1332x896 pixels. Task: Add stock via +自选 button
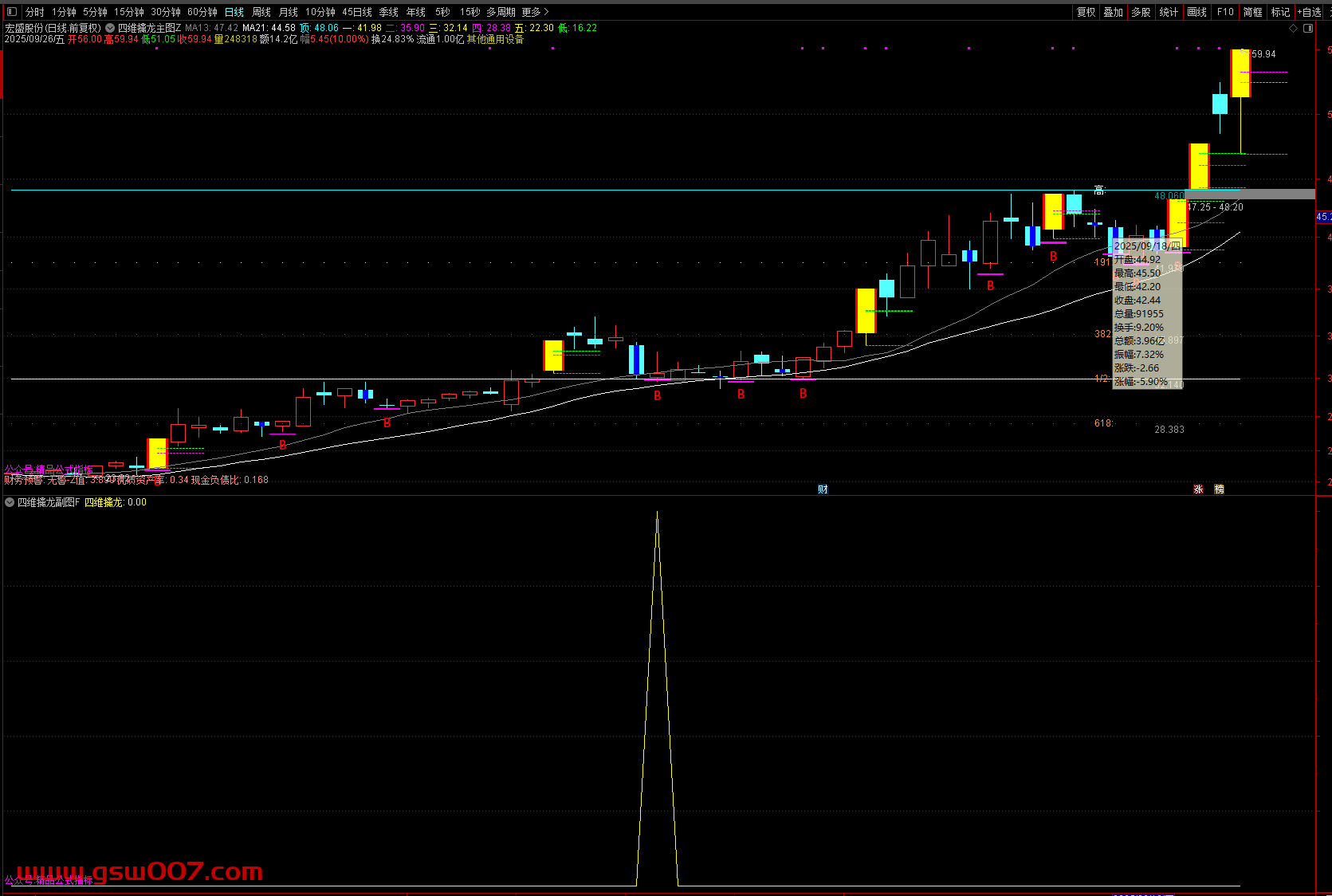(1310, 12)
